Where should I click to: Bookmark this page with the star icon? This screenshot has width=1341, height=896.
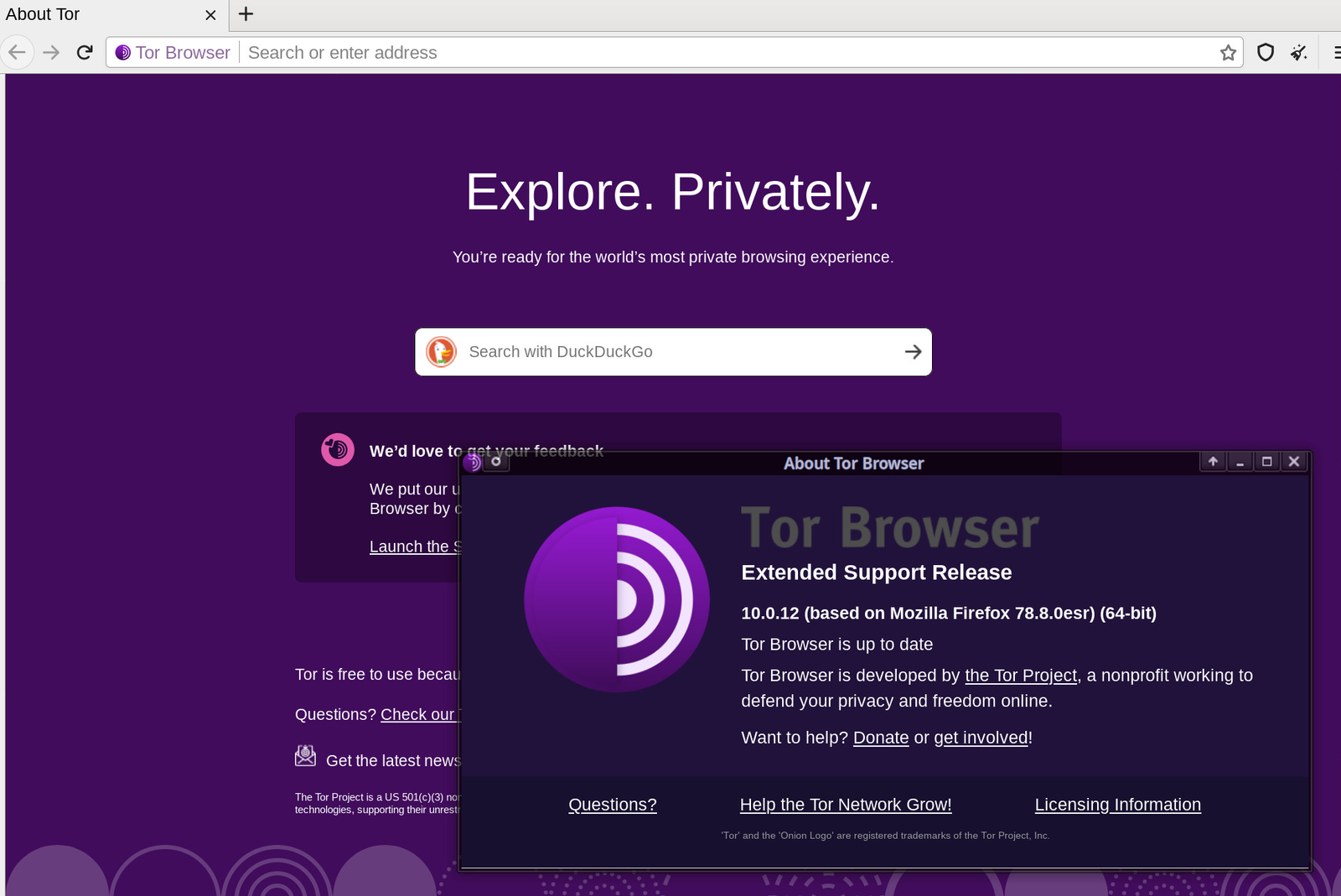1228,53
